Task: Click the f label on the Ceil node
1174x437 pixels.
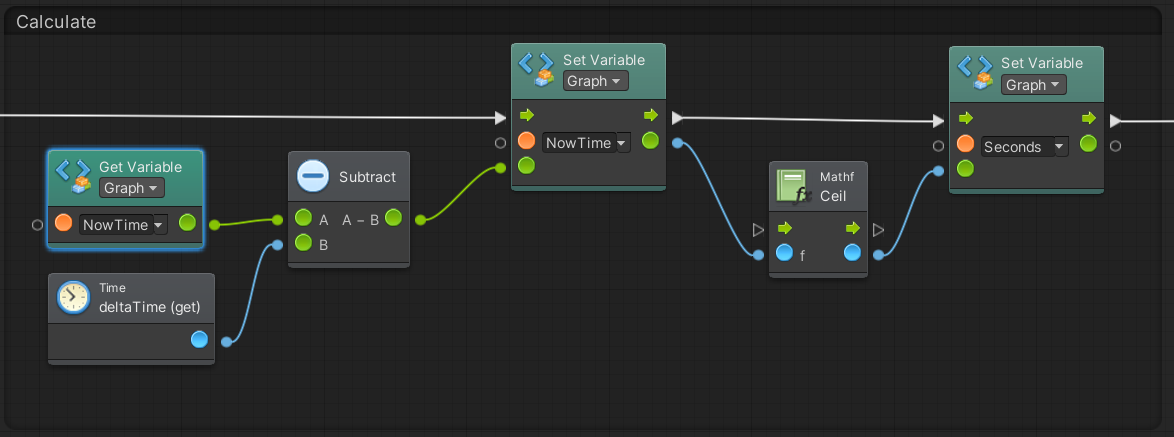Action: 803,256
